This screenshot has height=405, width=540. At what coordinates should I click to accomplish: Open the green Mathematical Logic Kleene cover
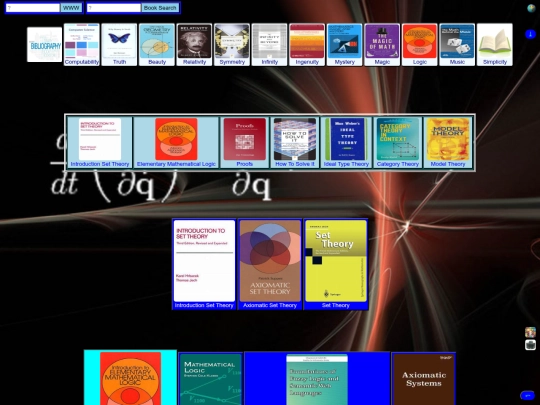click(210, 379)
